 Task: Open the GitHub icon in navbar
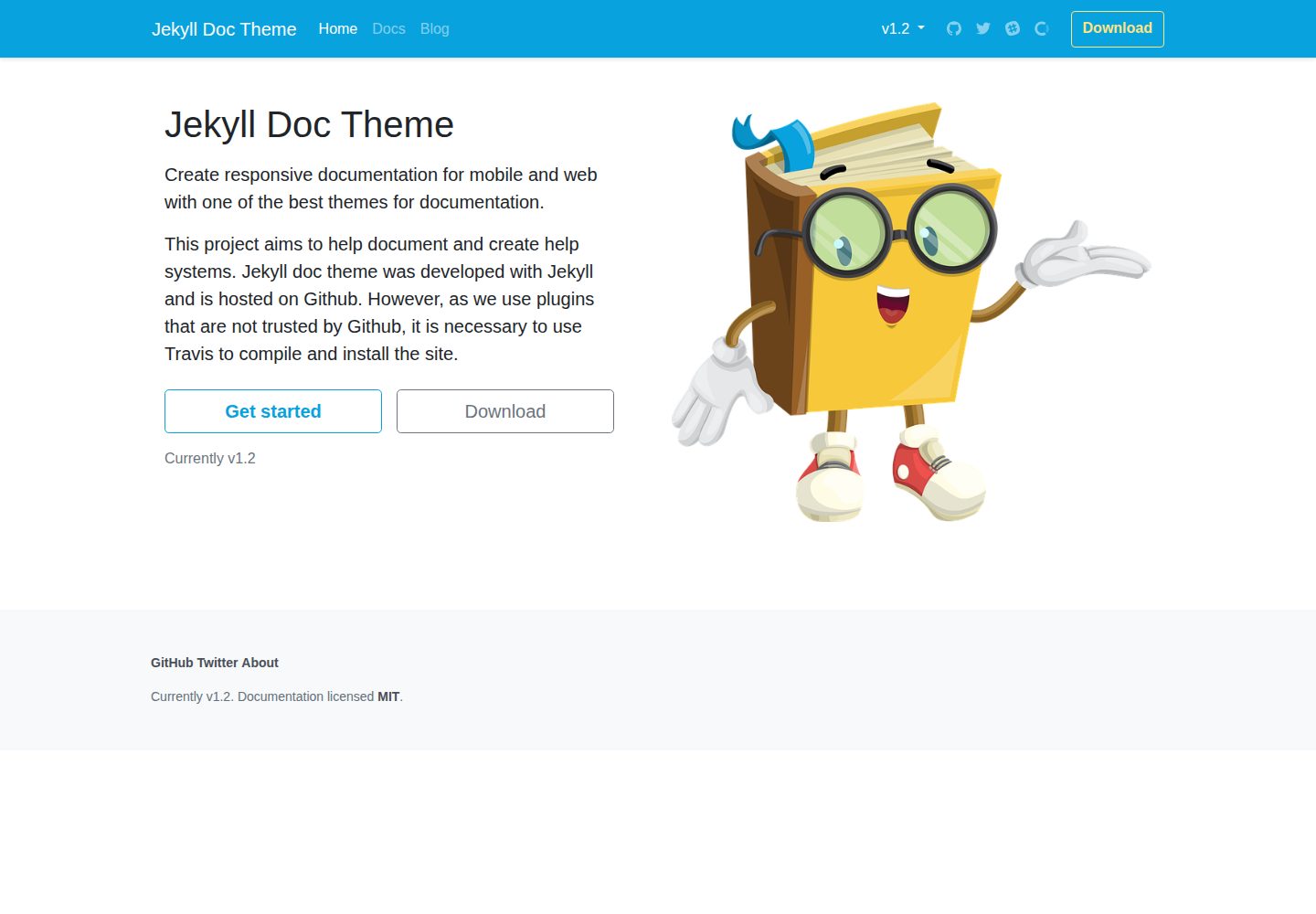point(954,28)
